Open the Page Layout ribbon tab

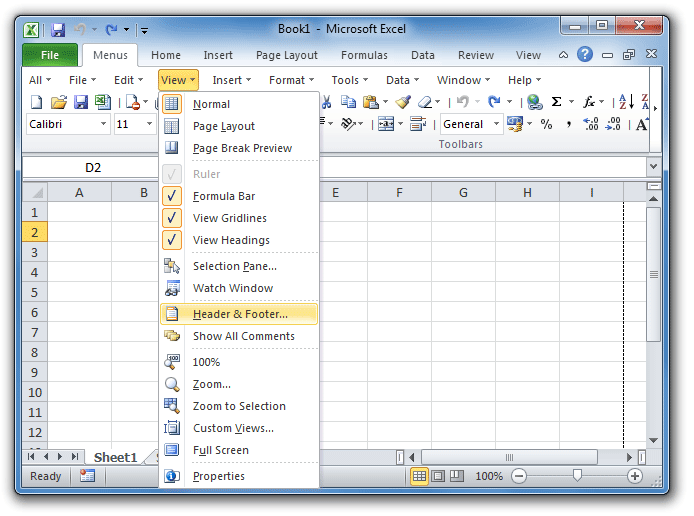pos(286,56)
